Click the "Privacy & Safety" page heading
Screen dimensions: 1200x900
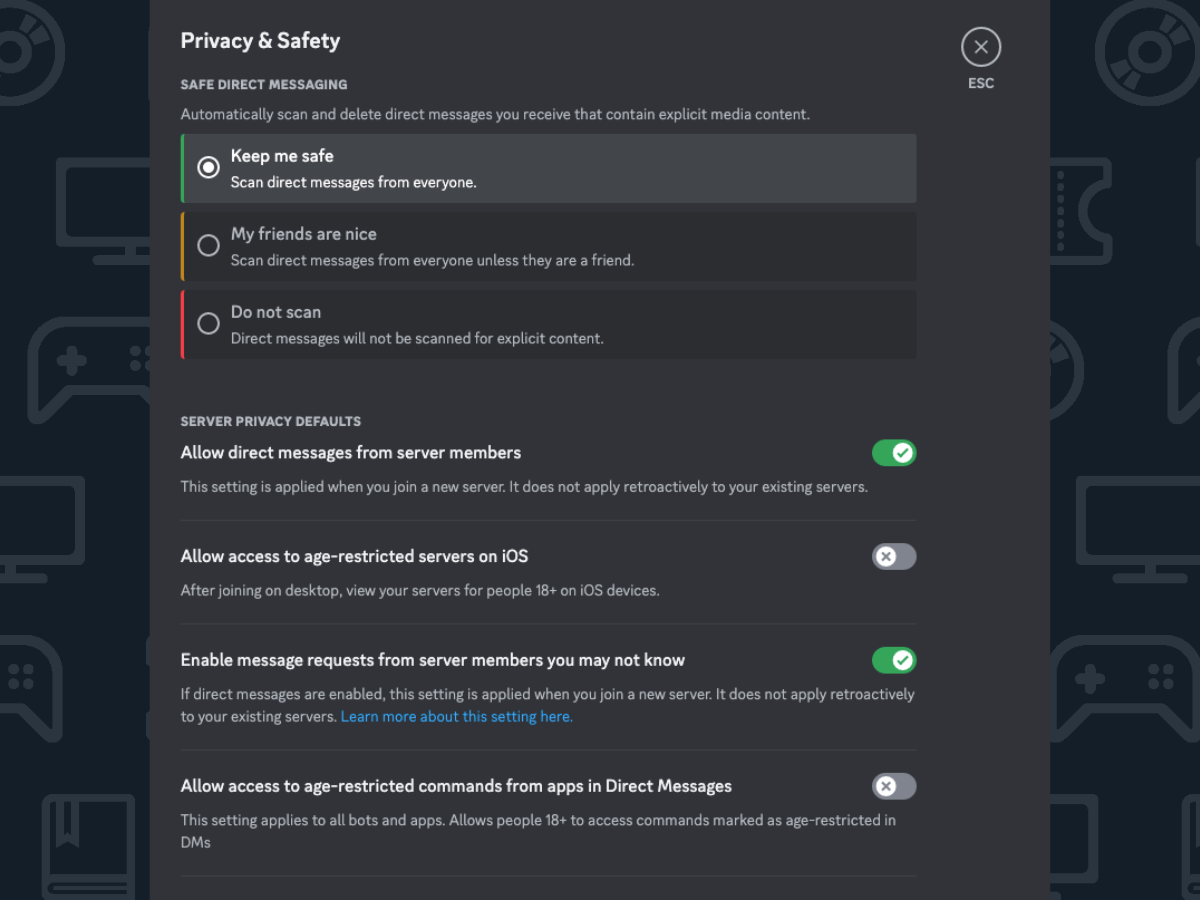click(x=260, y=41)
